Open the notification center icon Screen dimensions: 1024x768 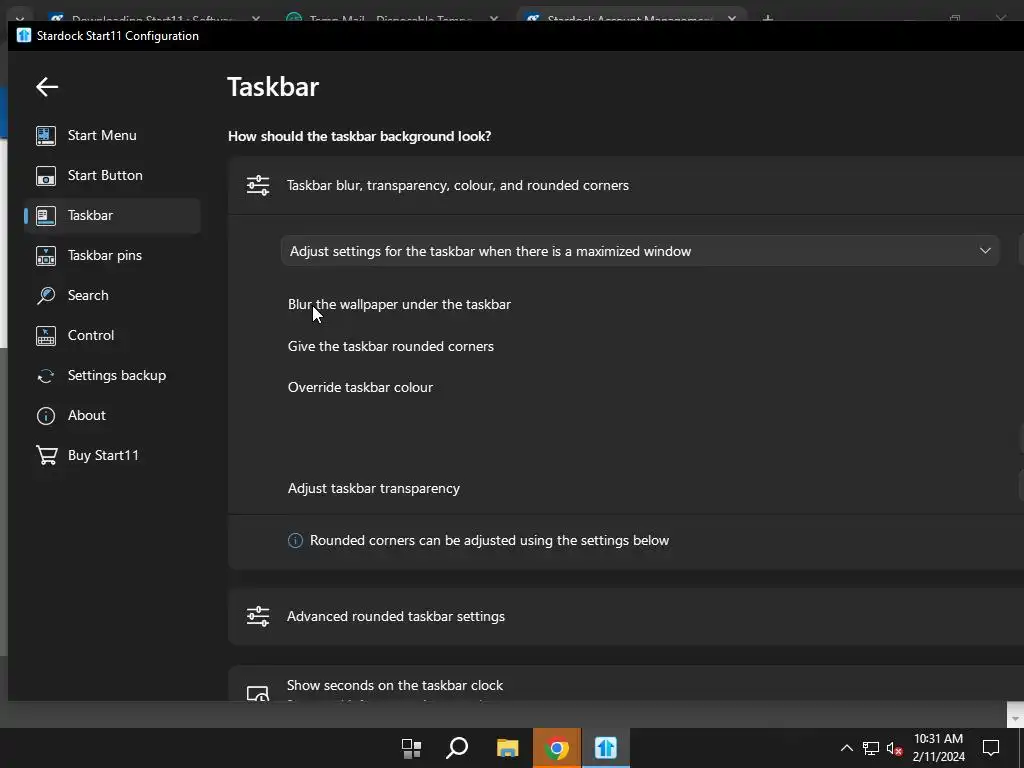pyautogui.click(x=991, y=748)
